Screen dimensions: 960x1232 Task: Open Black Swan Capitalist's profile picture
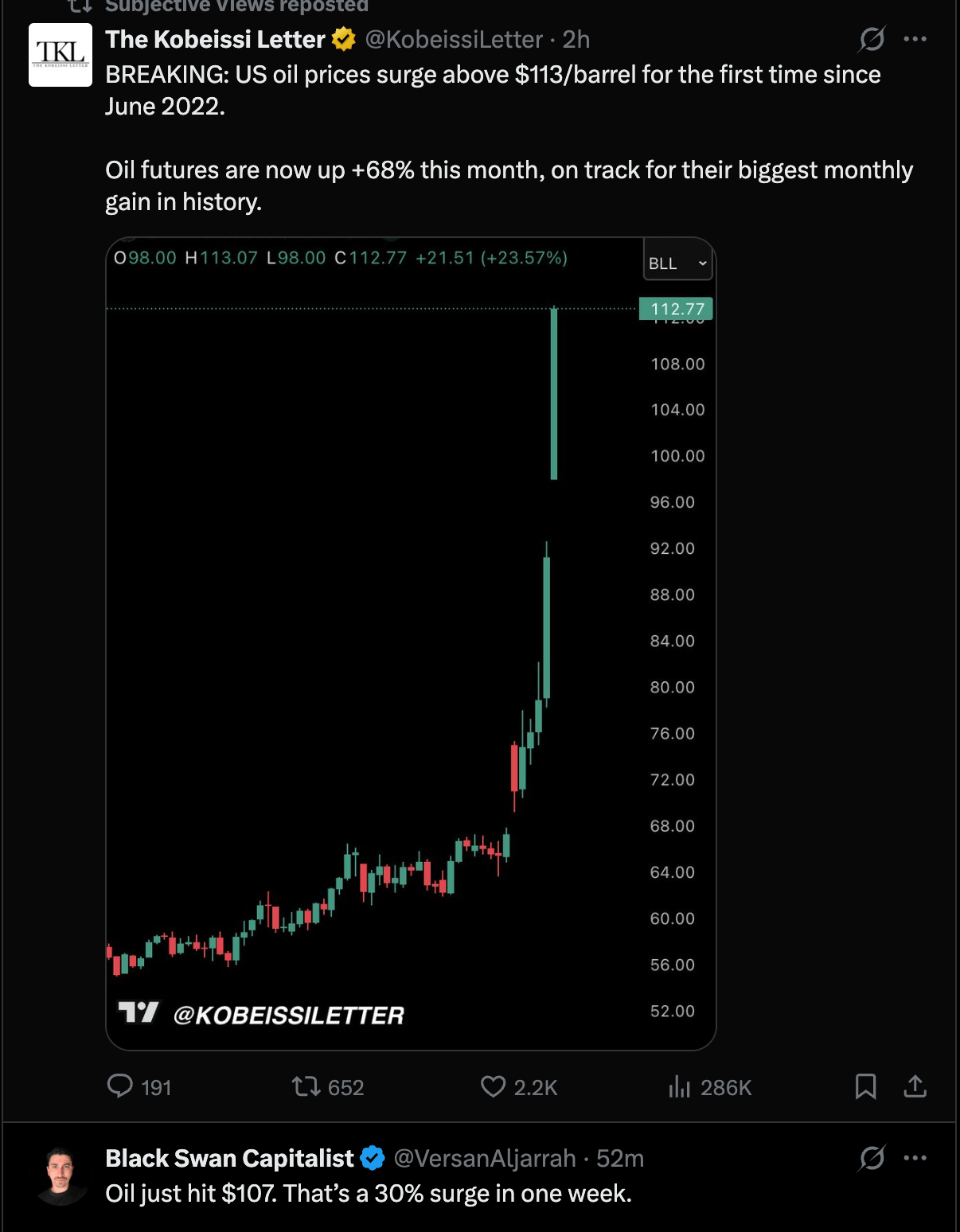point(60,1175)
